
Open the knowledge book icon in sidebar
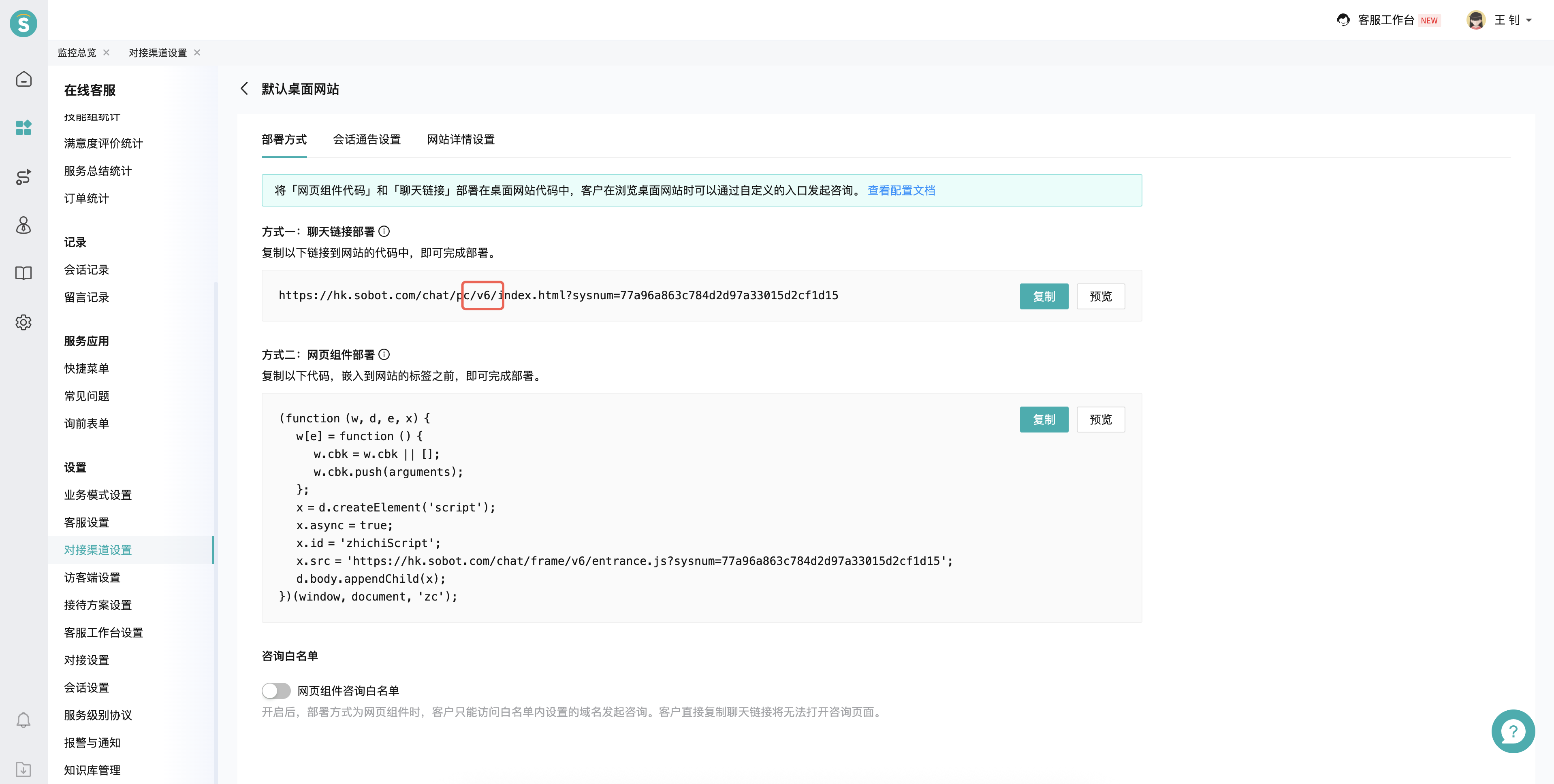(x=23, y=273)
